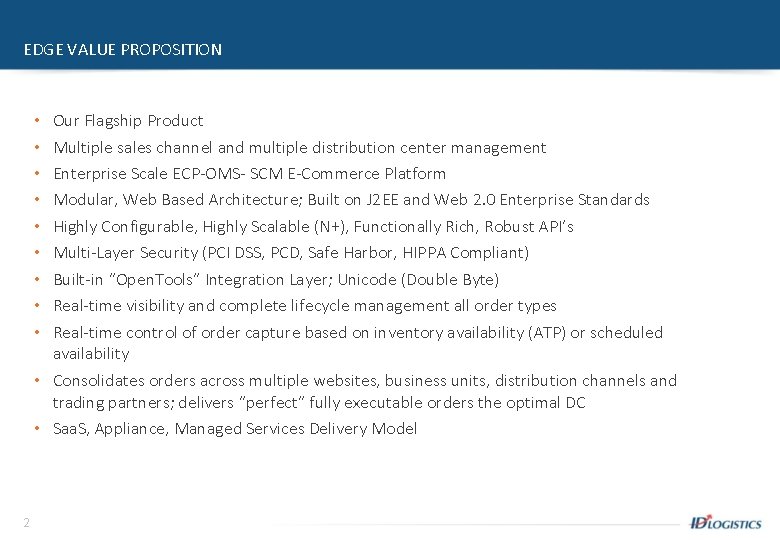The width and height of the screenshot is (780, 540).
Task: Click the slide page number 2
Action: click(26, 522)
